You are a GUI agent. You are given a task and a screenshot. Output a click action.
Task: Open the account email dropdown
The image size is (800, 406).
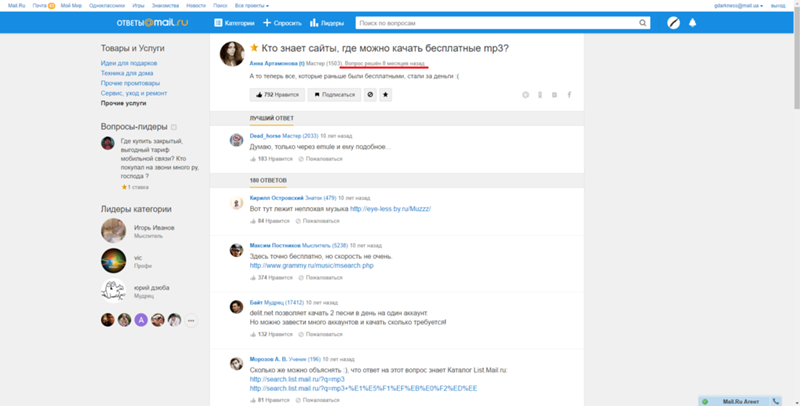pos(738,5)
